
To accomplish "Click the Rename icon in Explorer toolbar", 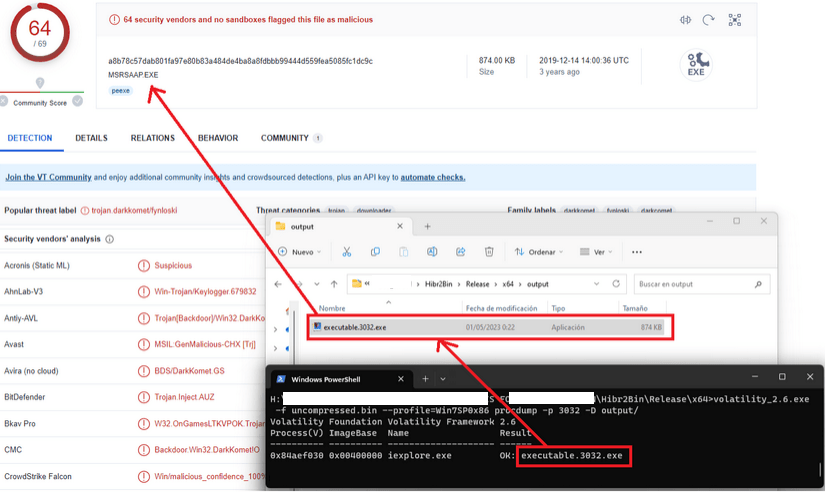I will pos(432,252).
